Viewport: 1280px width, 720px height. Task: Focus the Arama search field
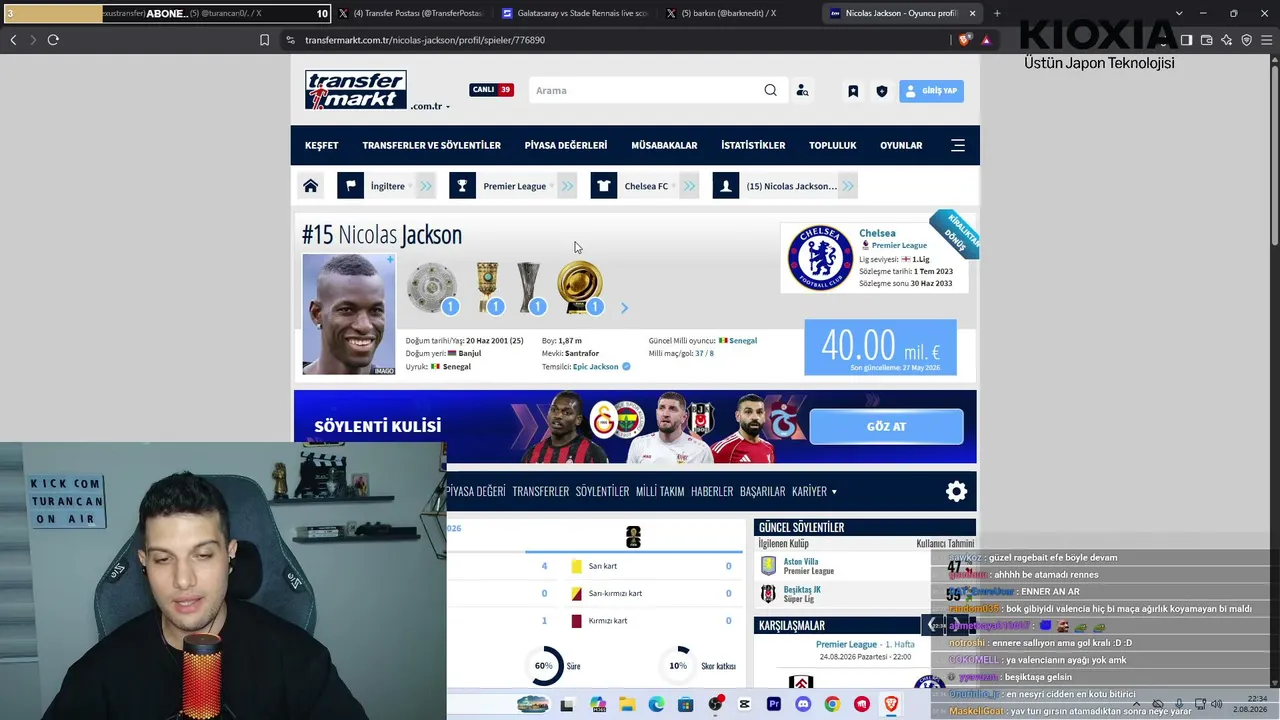pos(645,90)
